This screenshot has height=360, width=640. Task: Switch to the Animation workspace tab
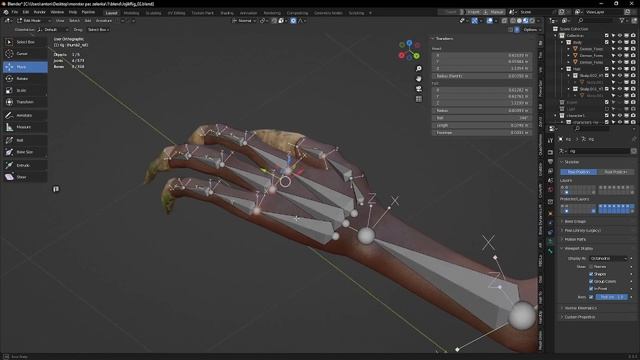[248, 13]
